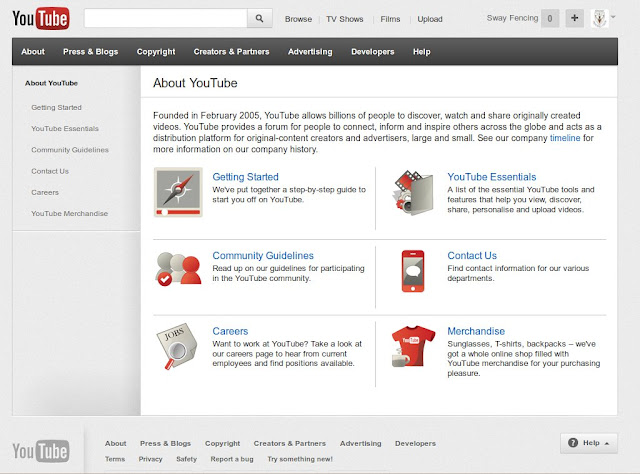This screenshot has height=474, width=640.
Task: Click footer Press & Blogs link
Action: pos(165,443)
